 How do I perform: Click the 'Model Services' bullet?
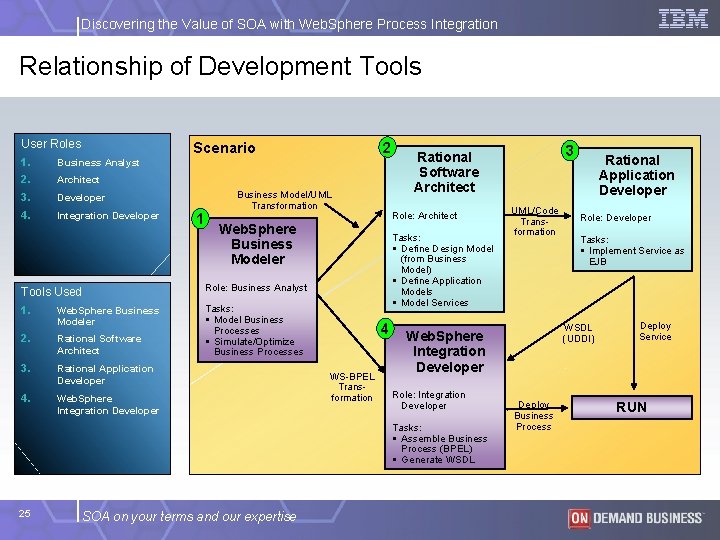431,303
